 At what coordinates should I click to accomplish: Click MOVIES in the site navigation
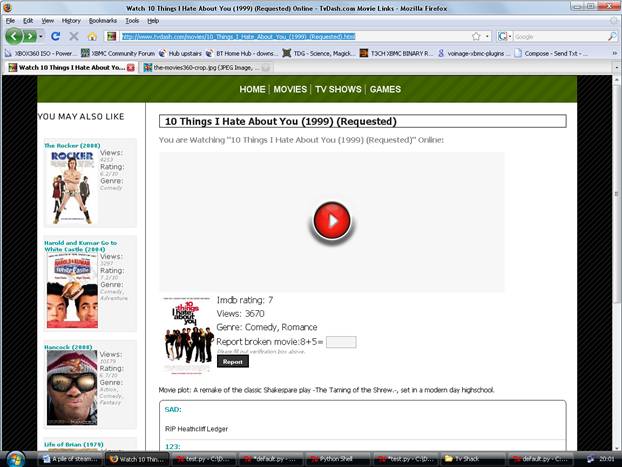[290, 89]
